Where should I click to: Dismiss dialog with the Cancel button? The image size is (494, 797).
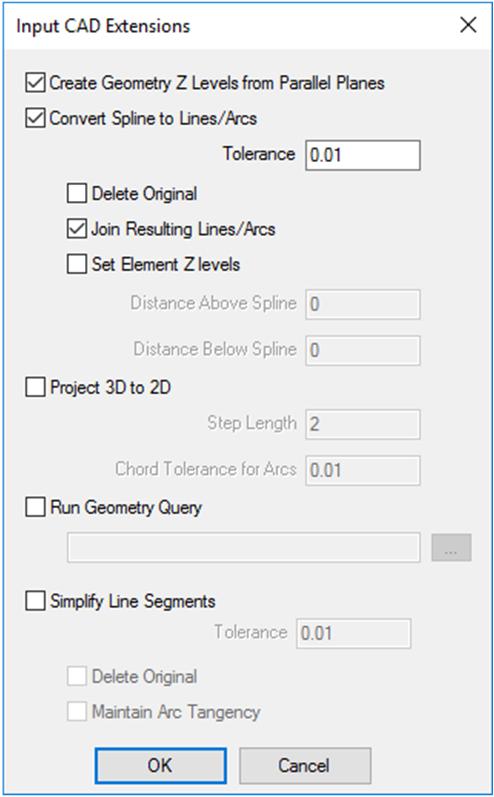point(305,765)
